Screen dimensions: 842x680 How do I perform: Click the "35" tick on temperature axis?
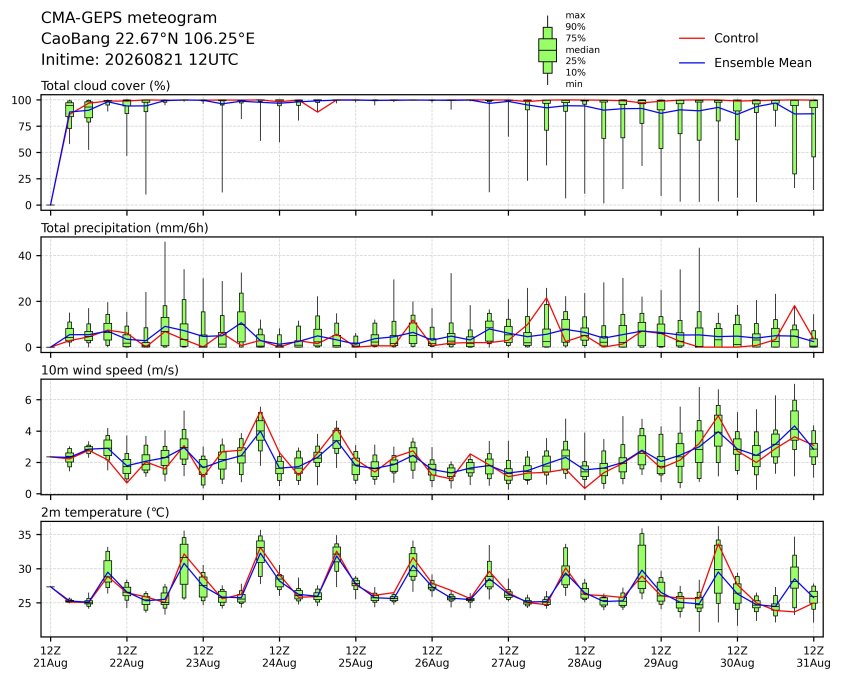[x=26, y=534]
